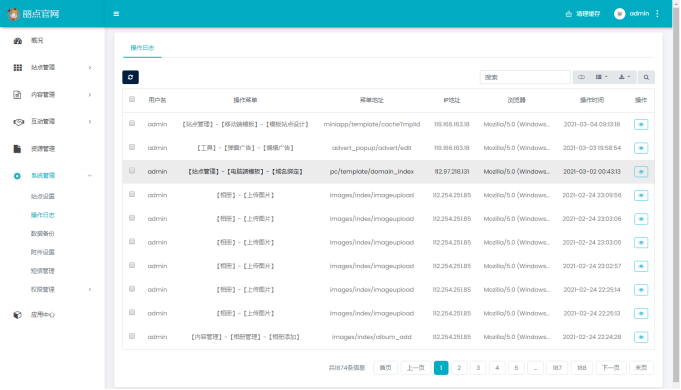This screenshot has height=390, width=681.
Task: Go to page 5 in the pagination
Action: 516,368
